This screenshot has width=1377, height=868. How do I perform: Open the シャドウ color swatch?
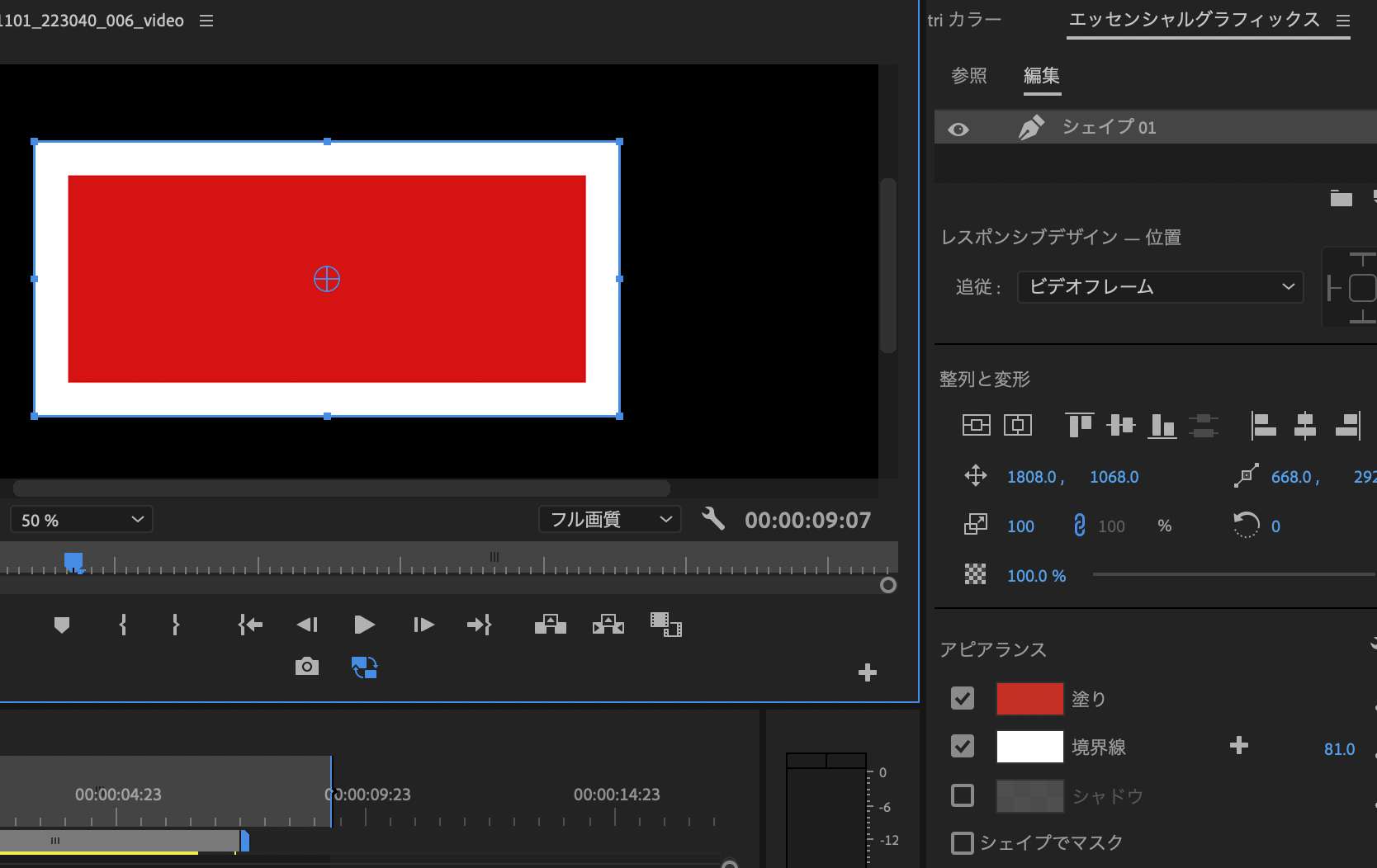tap(1030, 796)
